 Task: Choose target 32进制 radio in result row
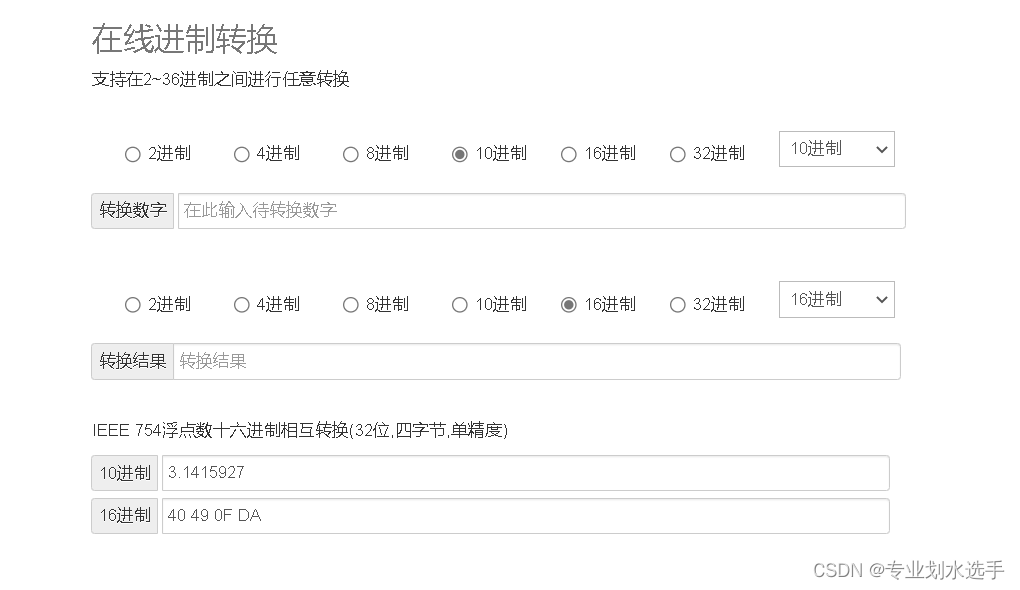[678, 304]
